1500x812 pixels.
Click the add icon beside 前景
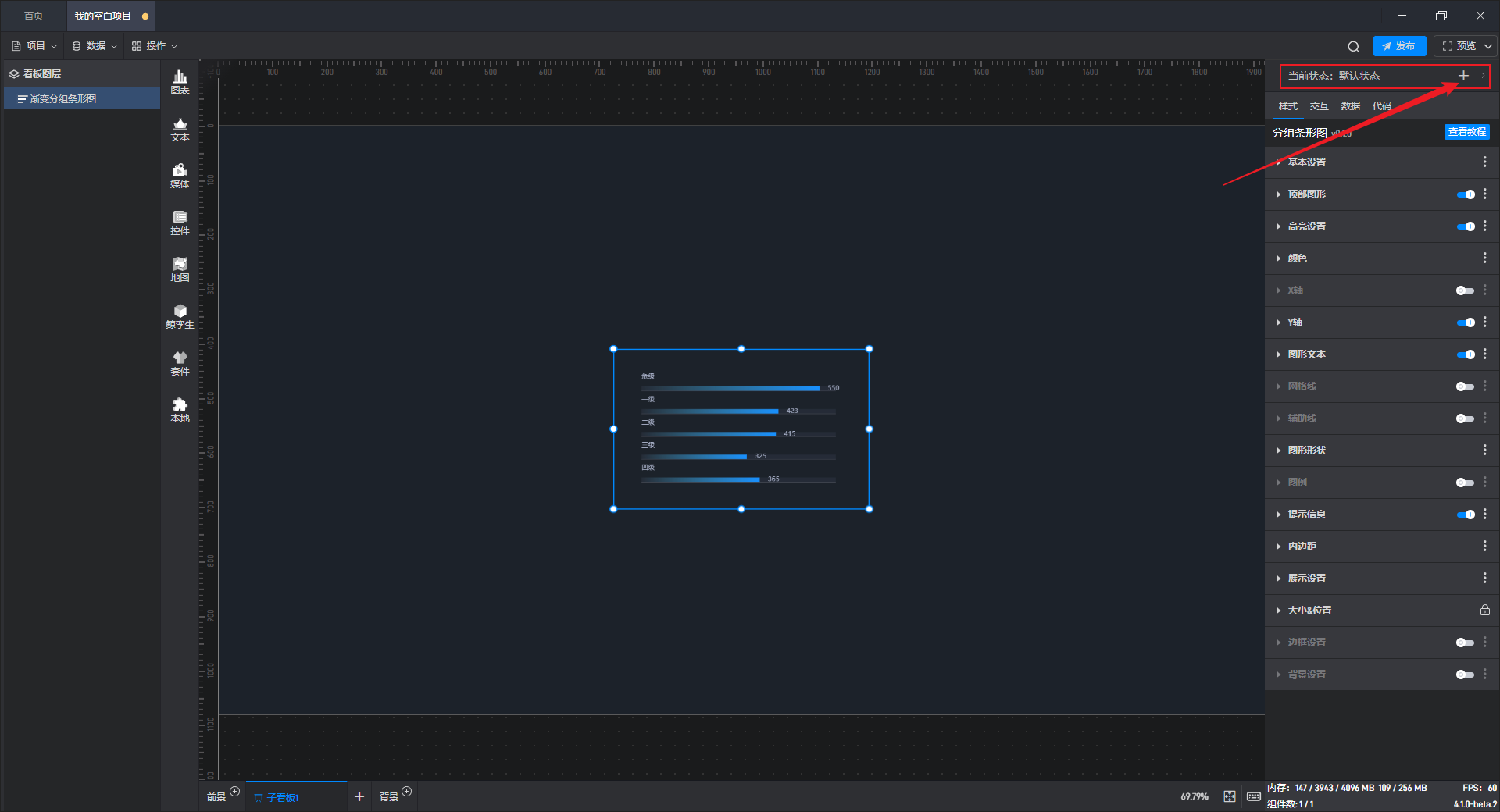click(235, 791)
